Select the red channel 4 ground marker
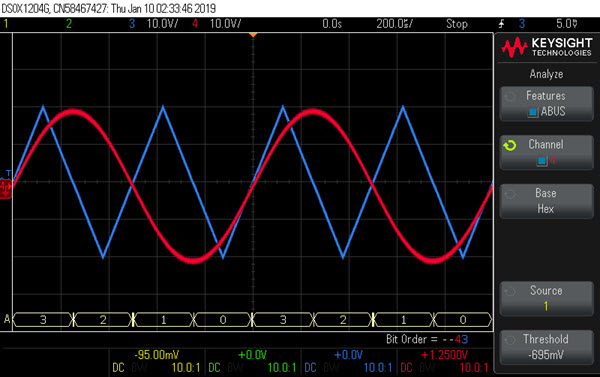Viewport: 600px width, 377px height. (6, 188)
